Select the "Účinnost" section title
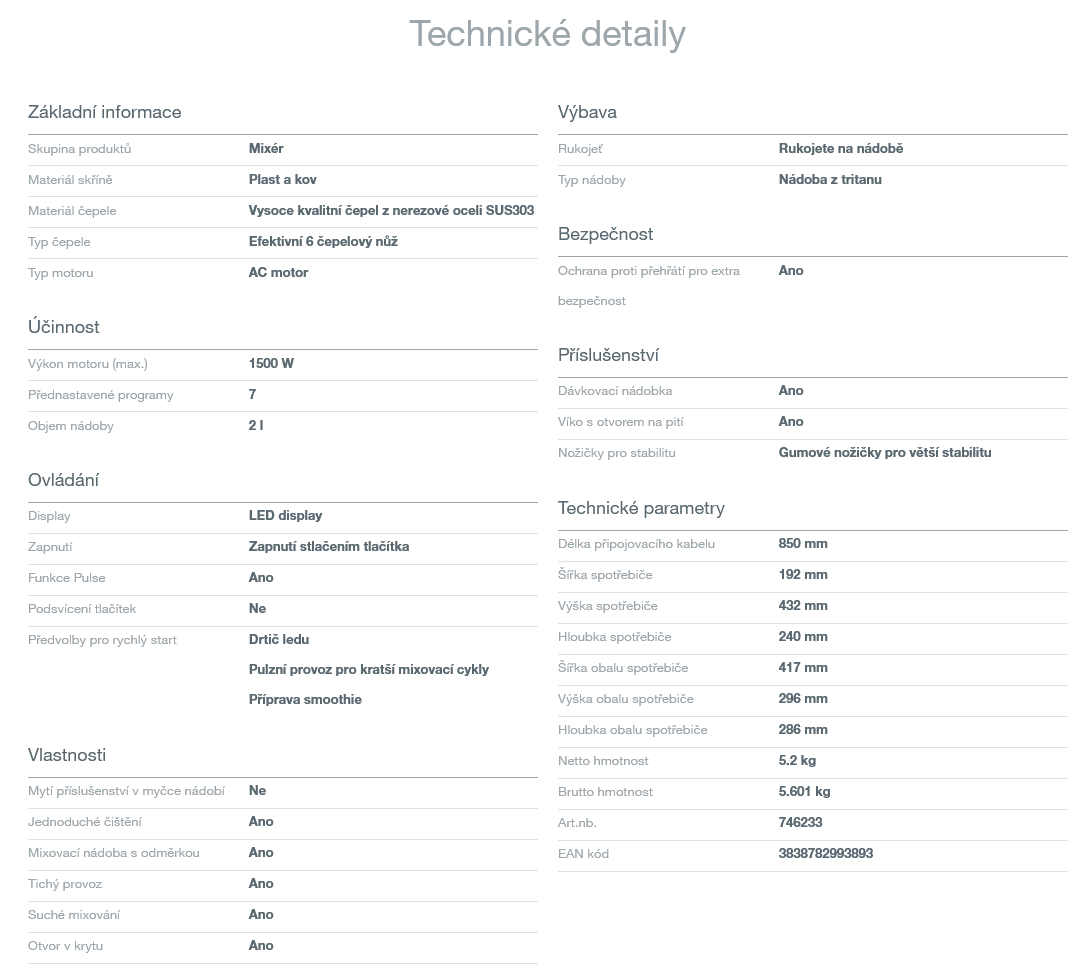 point(64,327)
